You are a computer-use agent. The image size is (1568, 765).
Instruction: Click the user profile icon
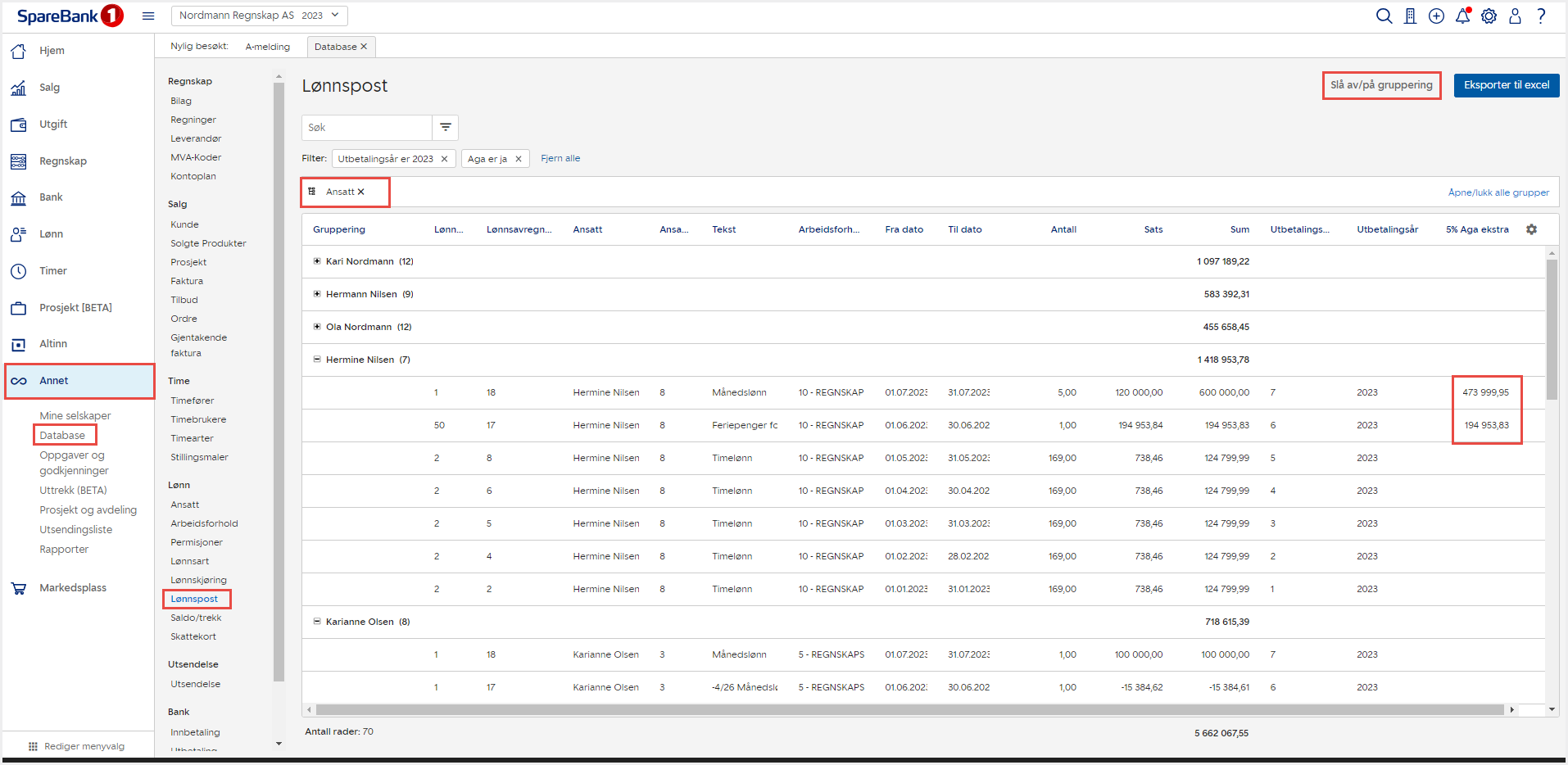(x=1515, y=16)
